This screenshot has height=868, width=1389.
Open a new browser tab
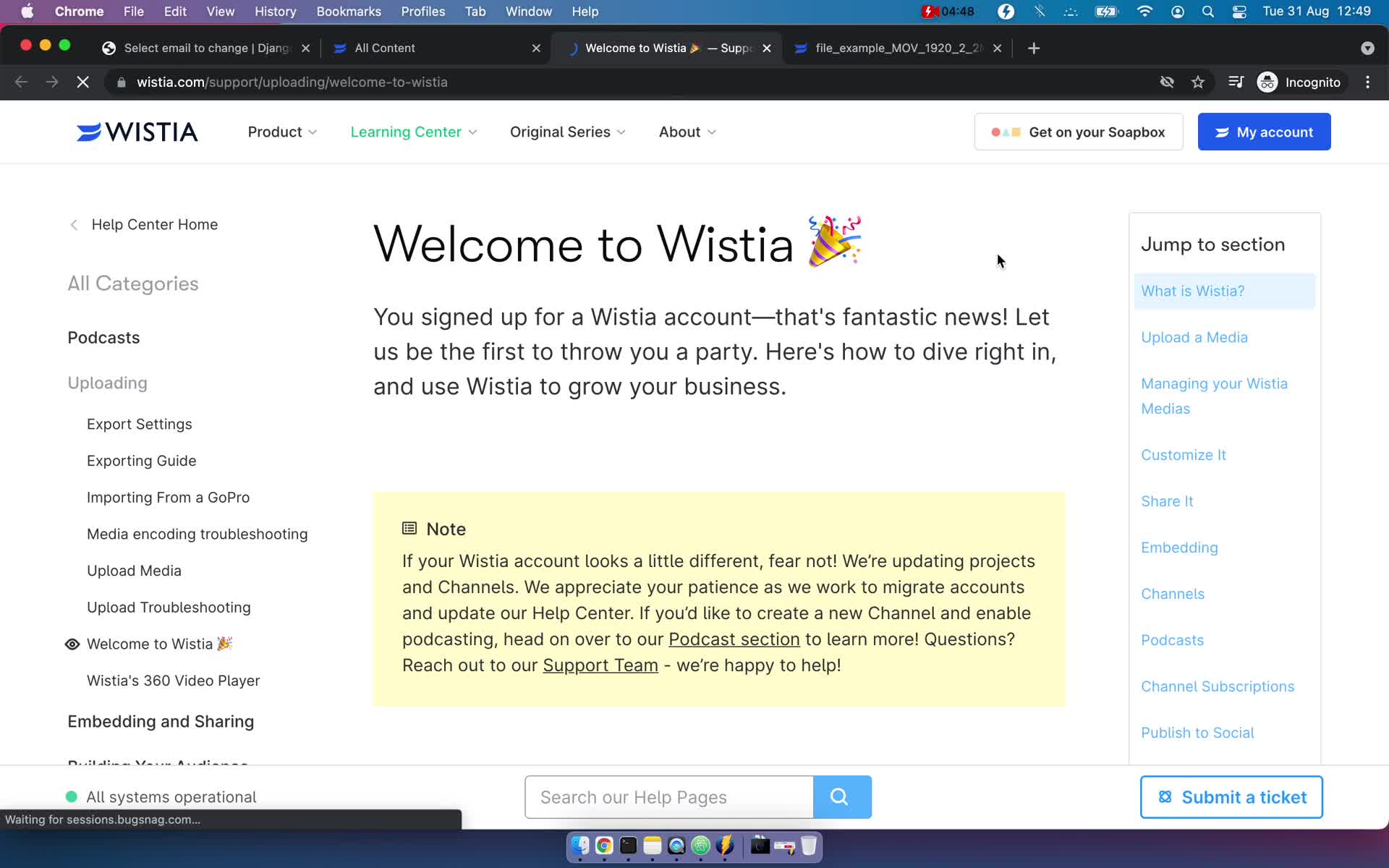click(x=1034, y=48)
